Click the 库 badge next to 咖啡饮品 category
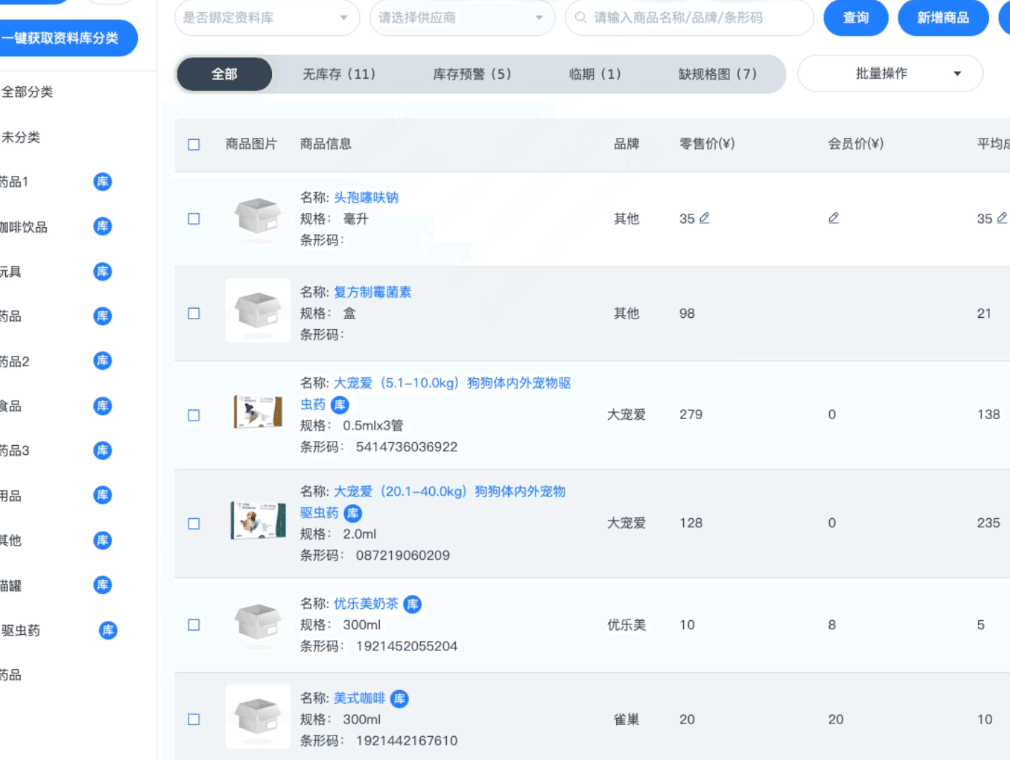This screenshot has height=760, width=1010. [x=102, y=227]
